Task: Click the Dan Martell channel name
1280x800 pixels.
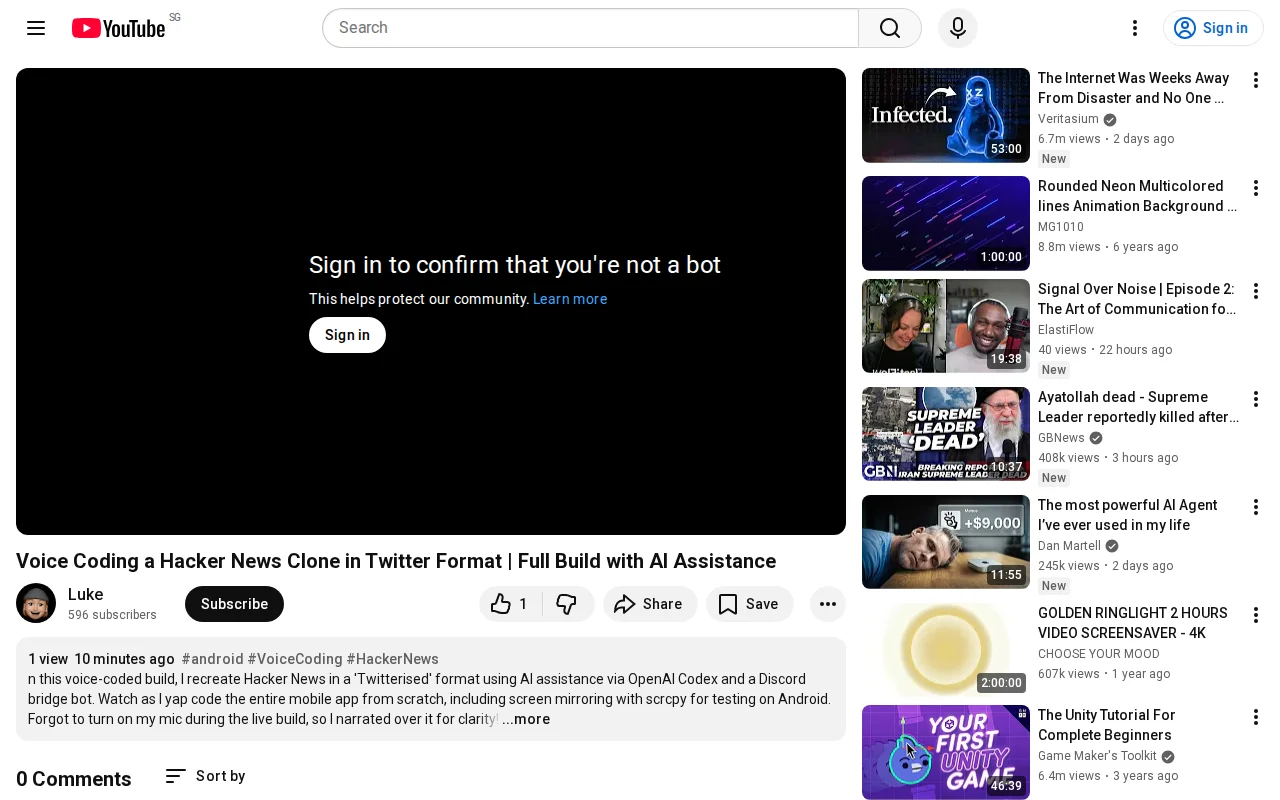Action: (1069, 546)
